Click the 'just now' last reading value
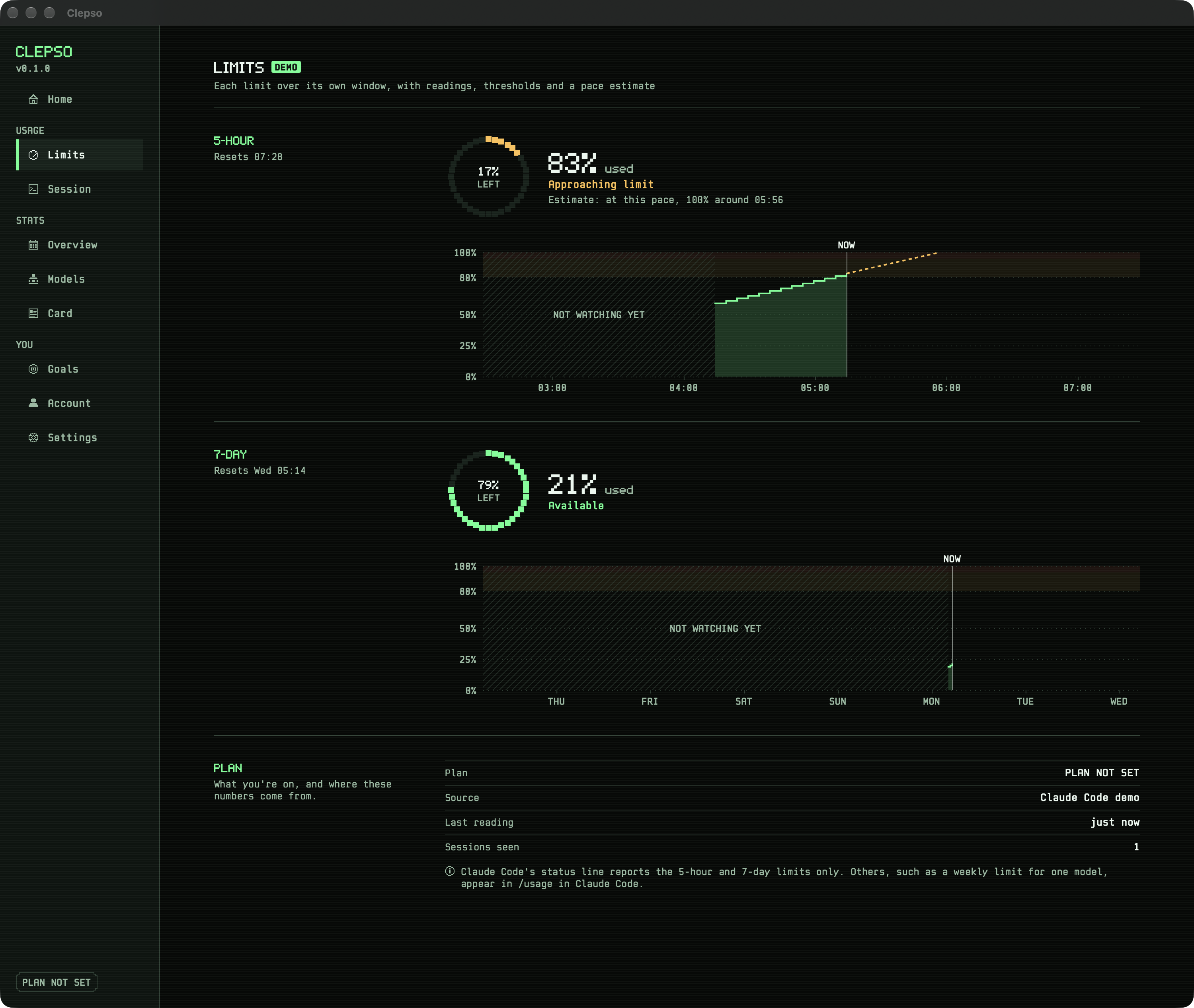The image size is (1194, 1008). [x=1114, y=822]
